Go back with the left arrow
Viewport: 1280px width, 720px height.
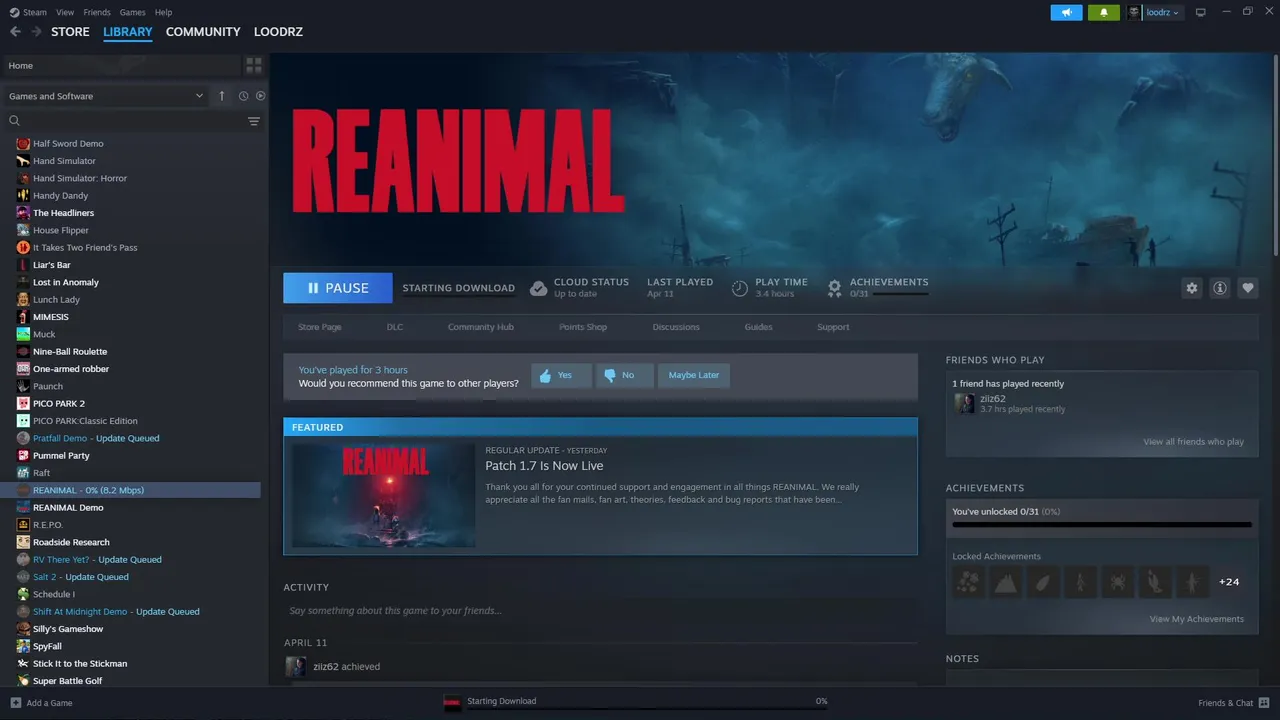pyautogui.click(x=15, y=32)
